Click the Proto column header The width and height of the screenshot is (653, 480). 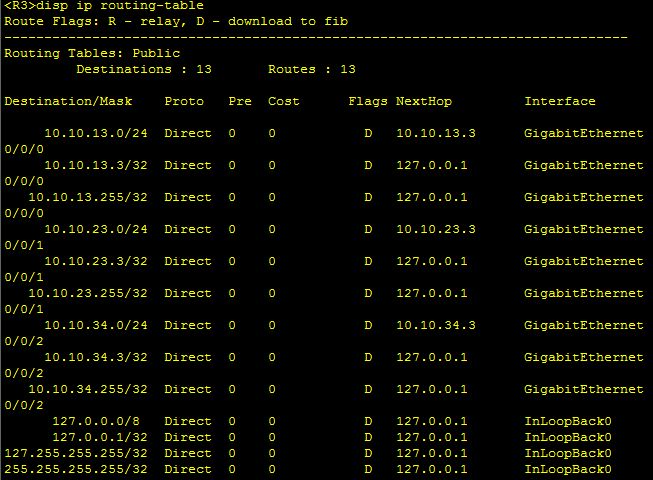(x=184, y=101)
